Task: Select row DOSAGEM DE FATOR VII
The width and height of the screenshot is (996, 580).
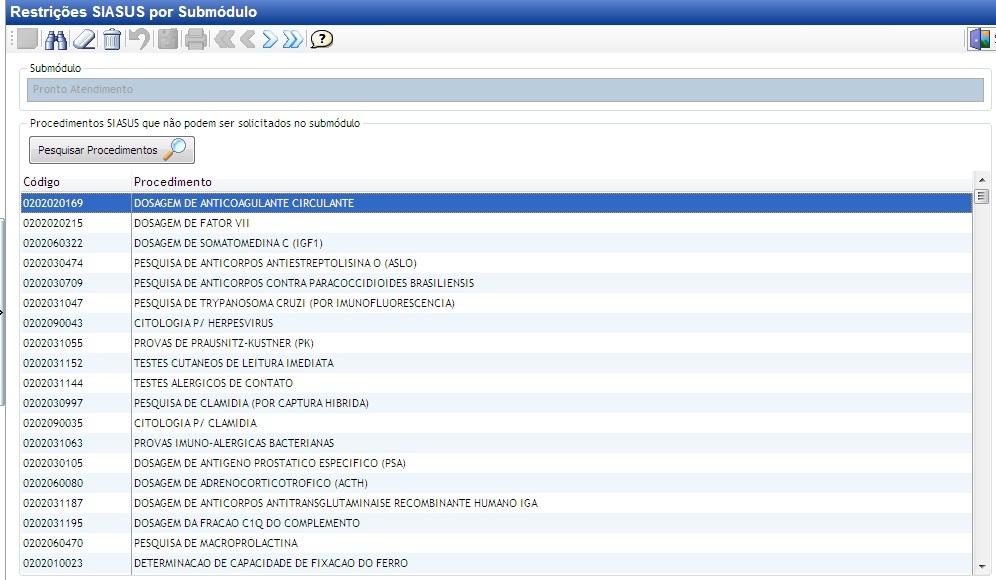Action: tap(496, 223)
